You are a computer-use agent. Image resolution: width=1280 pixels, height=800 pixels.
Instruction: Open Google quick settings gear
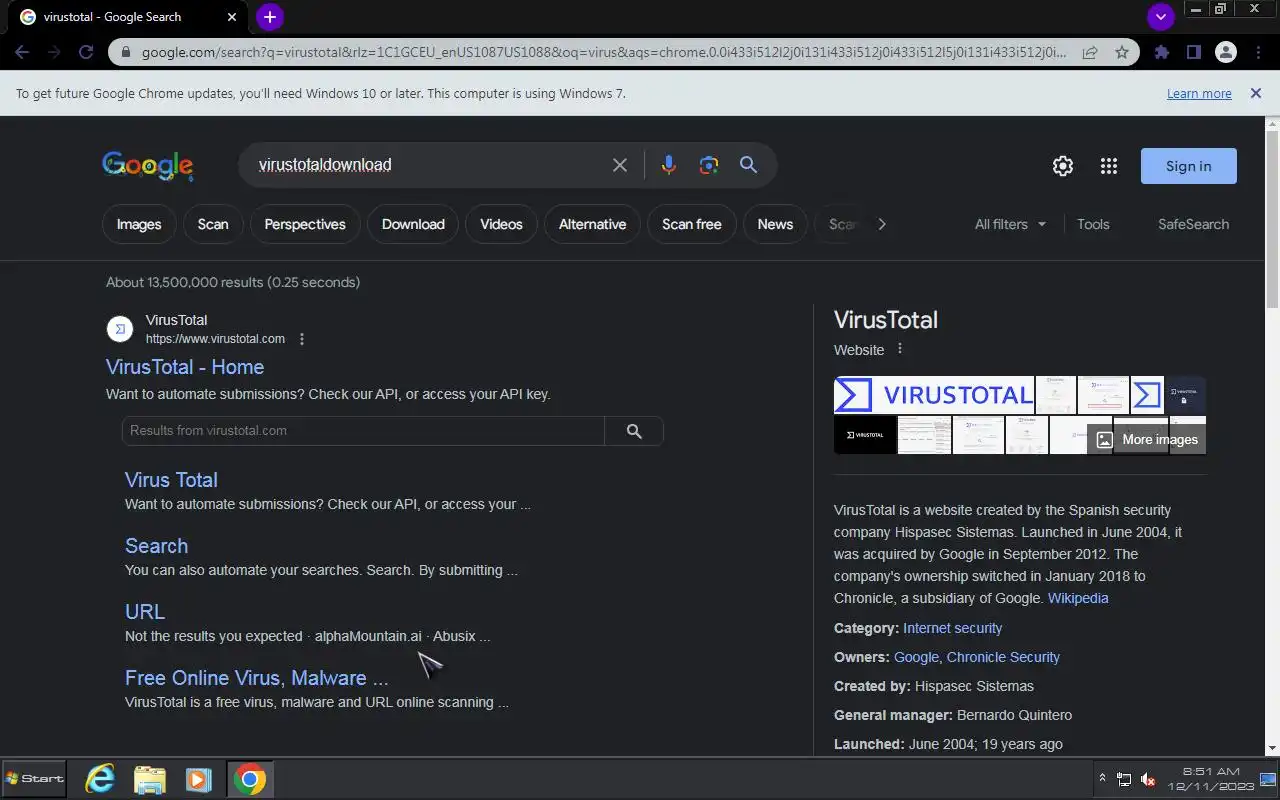tap(1063, 166)
